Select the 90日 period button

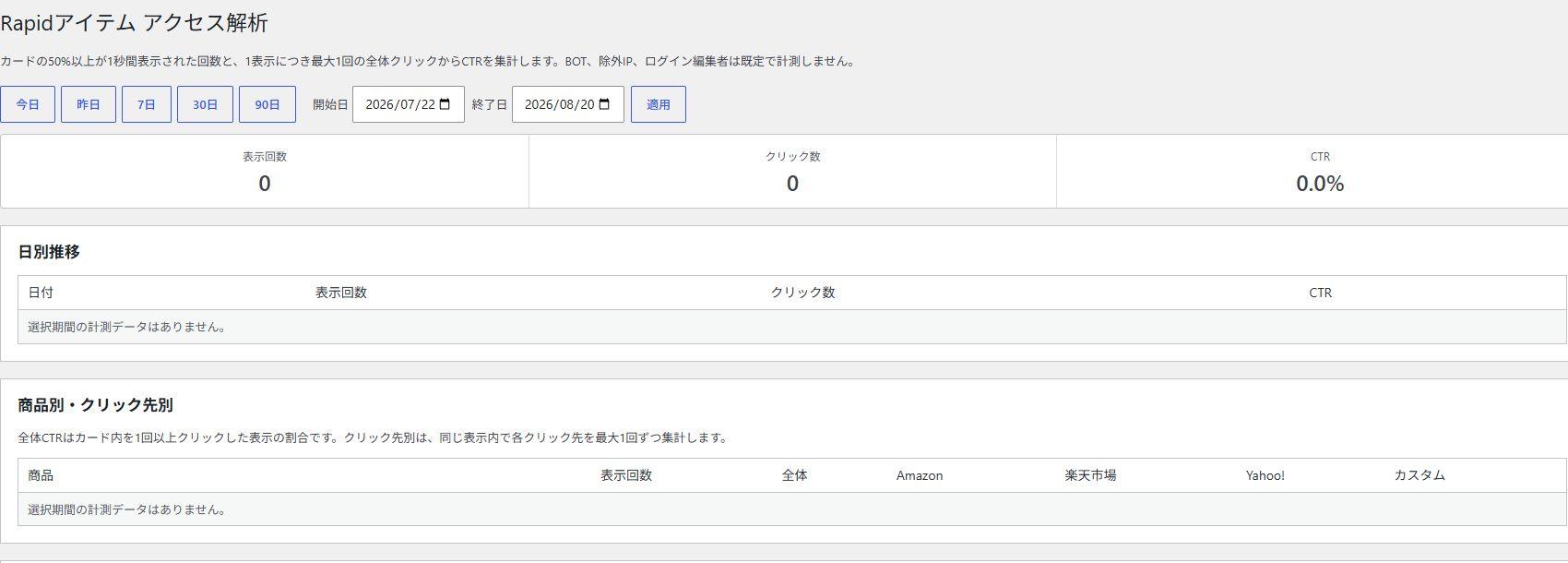(x=267, y=104)
